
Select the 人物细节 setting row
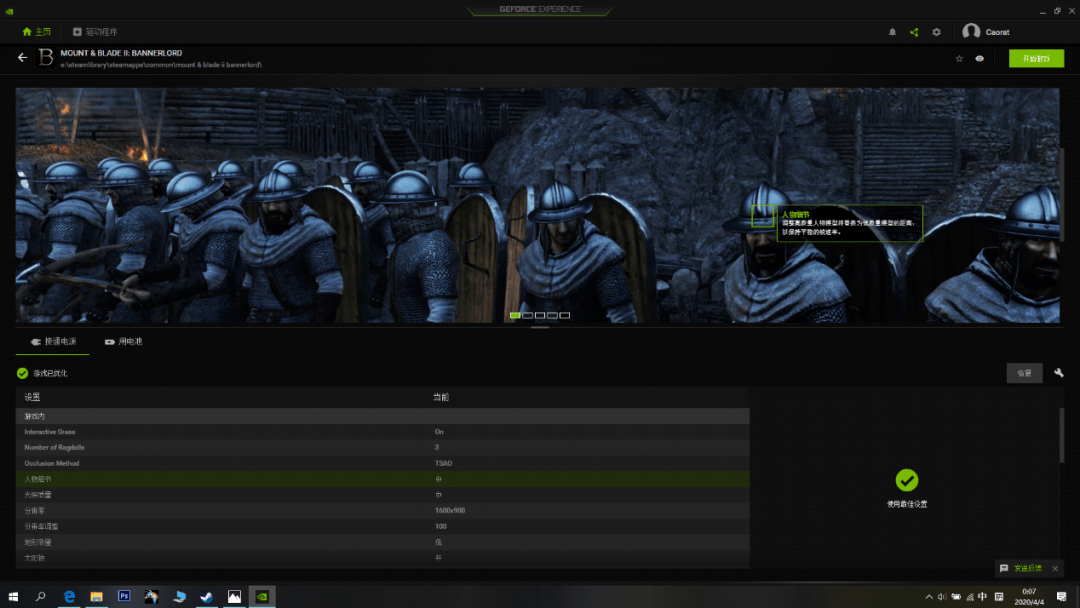tap(382, 479)
